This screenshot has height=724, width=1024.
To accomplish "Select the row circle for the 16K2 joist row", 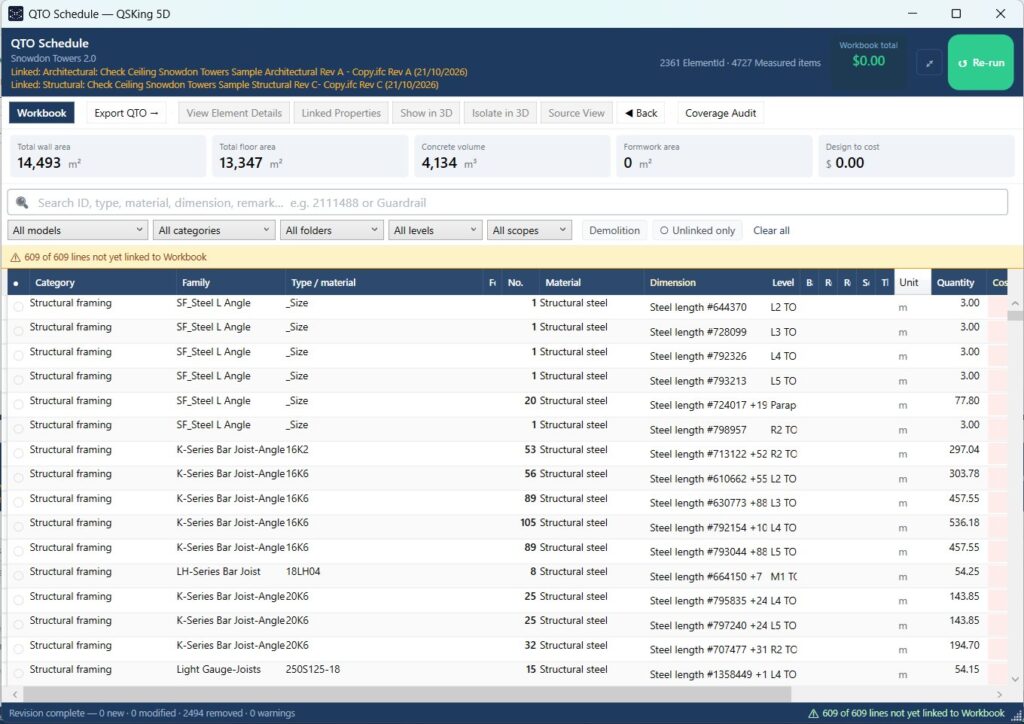I will pos(18,453).
